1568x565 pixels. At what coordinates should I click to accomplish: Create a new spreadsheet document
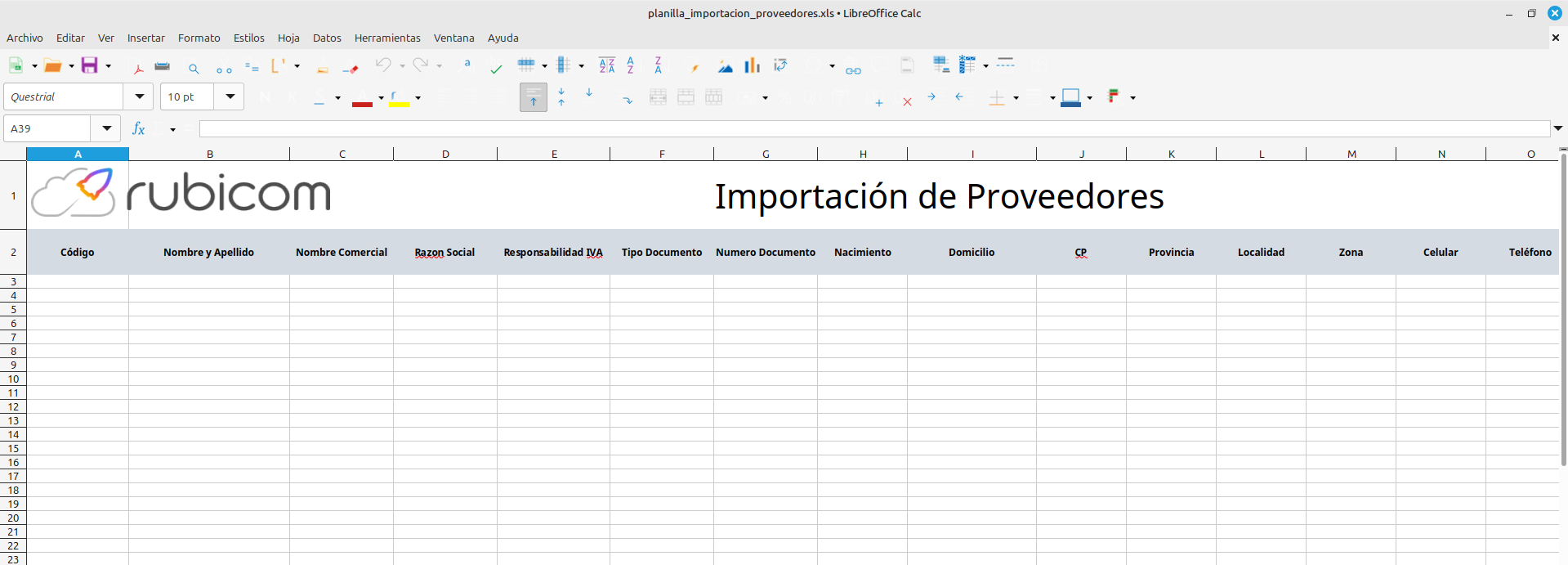(x=16, y=65)
